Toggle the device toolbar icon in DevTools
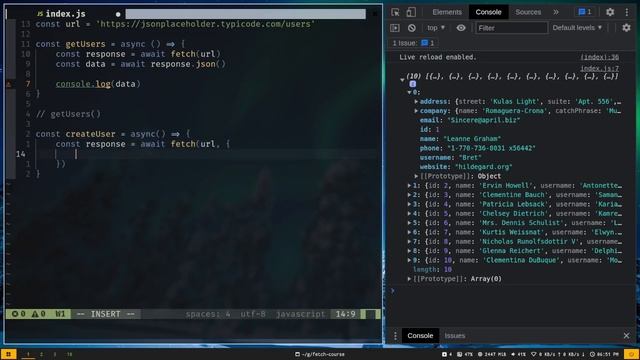Viewport: 640px width, 360px height. (411, 12)
